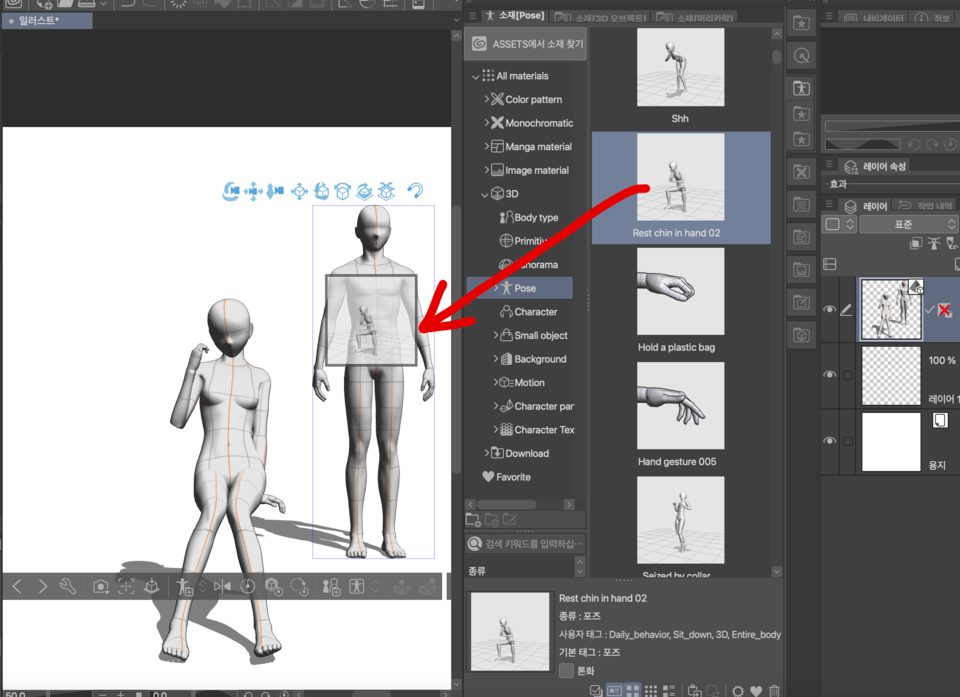Toggle the large thumbnail view button
The height and width of the screenshot is (697, 960).
632,690
